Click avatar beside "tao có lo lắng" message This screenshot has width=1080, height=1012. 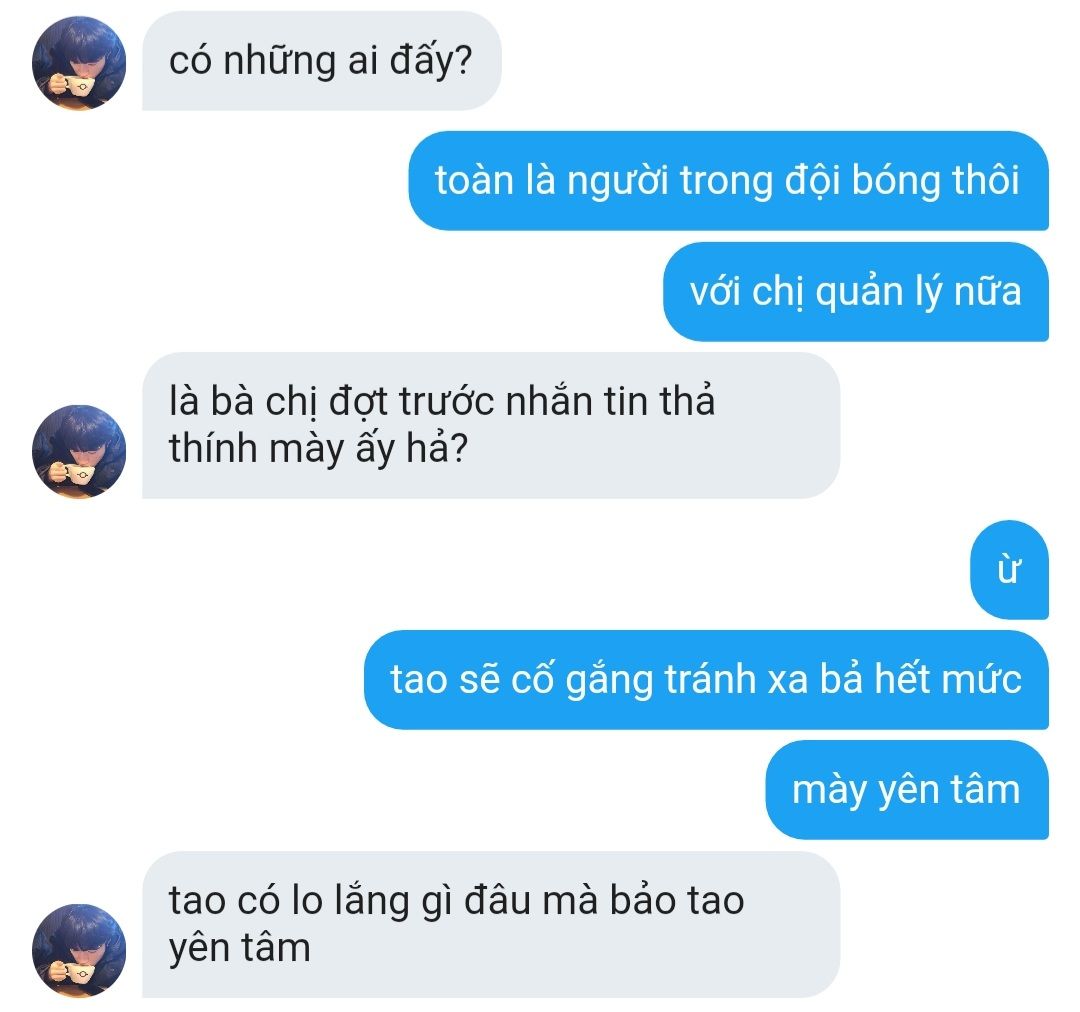pos(79,951)
